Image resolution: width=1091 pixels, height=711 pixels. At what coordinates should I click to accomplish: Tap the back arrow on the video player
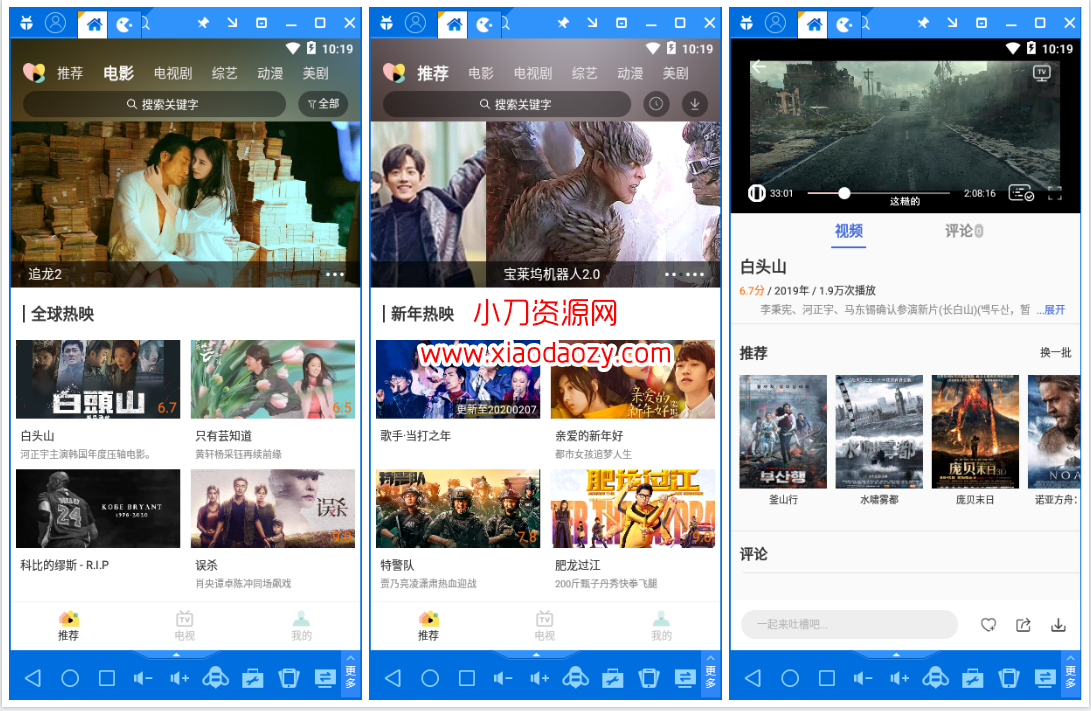(x=758, y=67)
